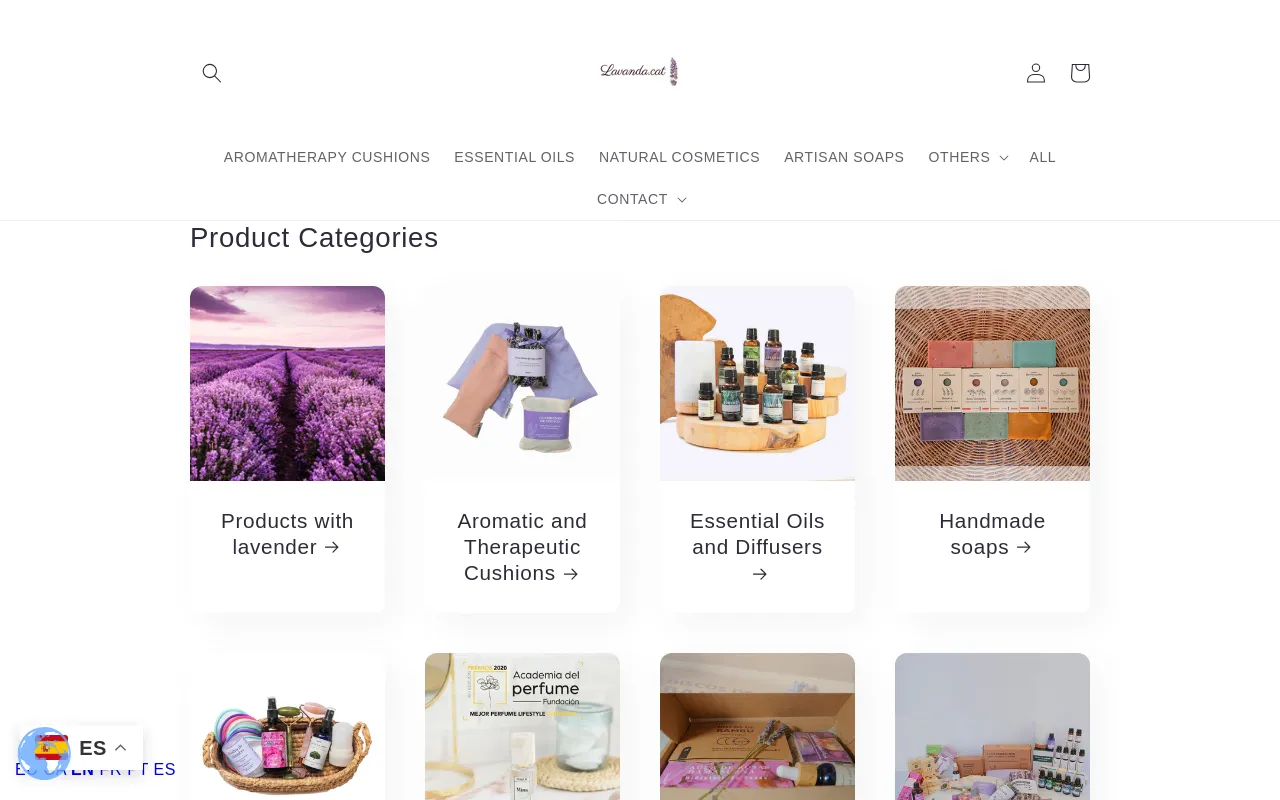Viewport: 1280px width, 800px height.
Task: Select ESSENTIAL OILS in navigation
Action: tap(514, 157)
